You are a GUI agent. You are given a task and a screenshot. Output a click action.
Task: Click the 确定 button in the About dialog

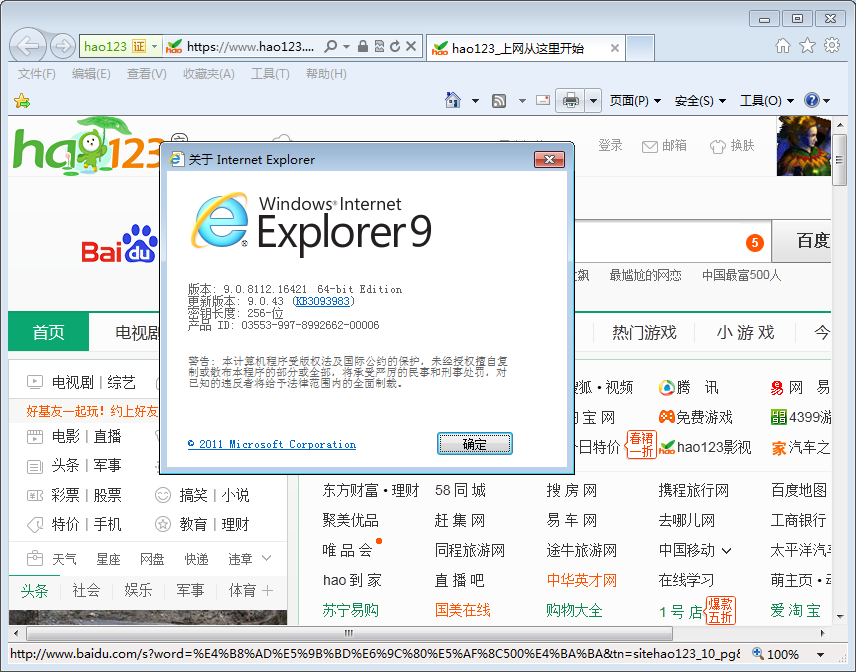tap(474, 443)
